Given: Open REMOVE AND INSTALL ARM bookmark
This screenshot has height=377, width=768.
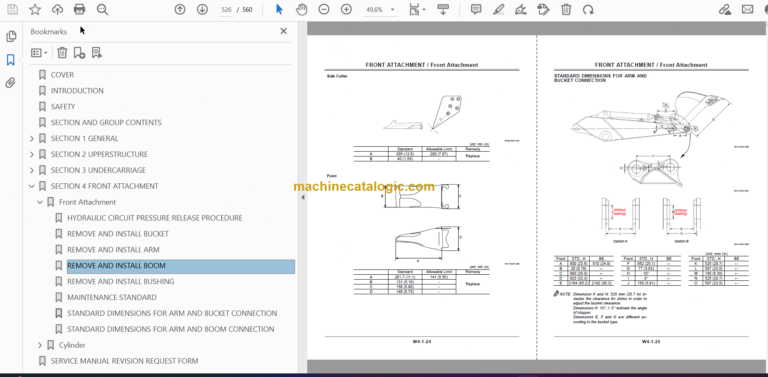Looking at the screenshot, I should (x=113, y=250).
